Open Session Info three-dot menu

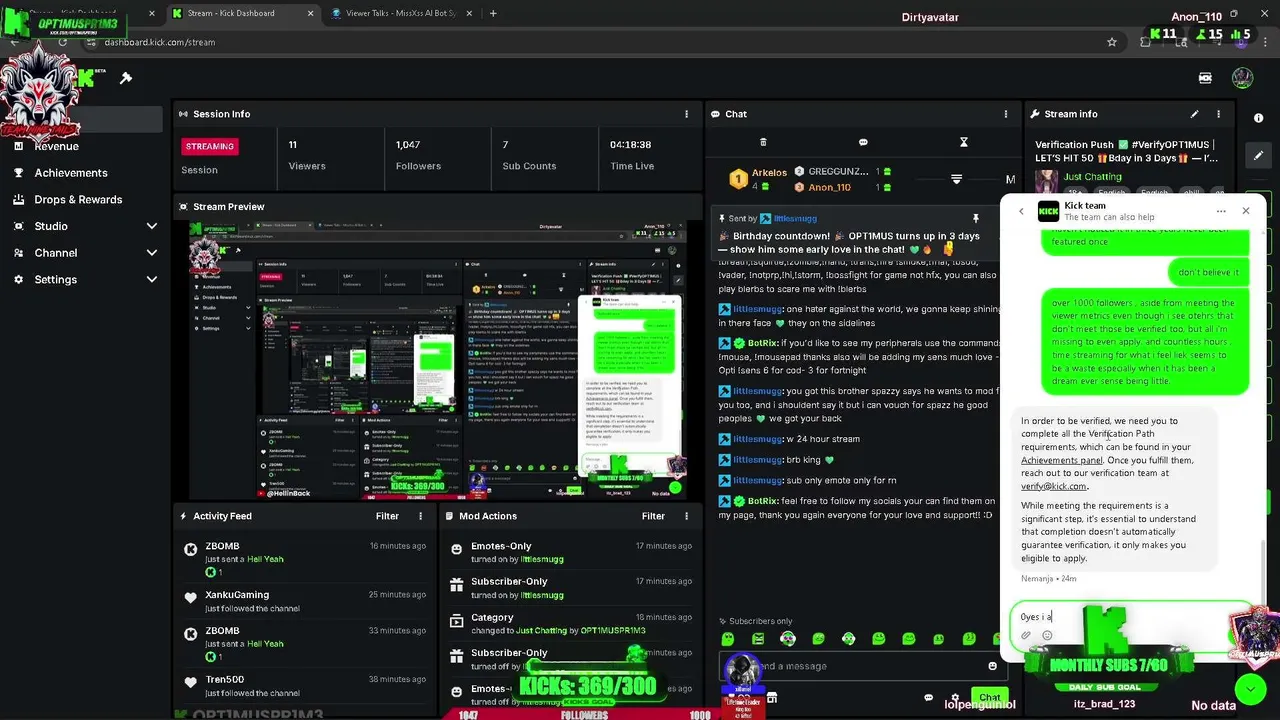[686, 114]
